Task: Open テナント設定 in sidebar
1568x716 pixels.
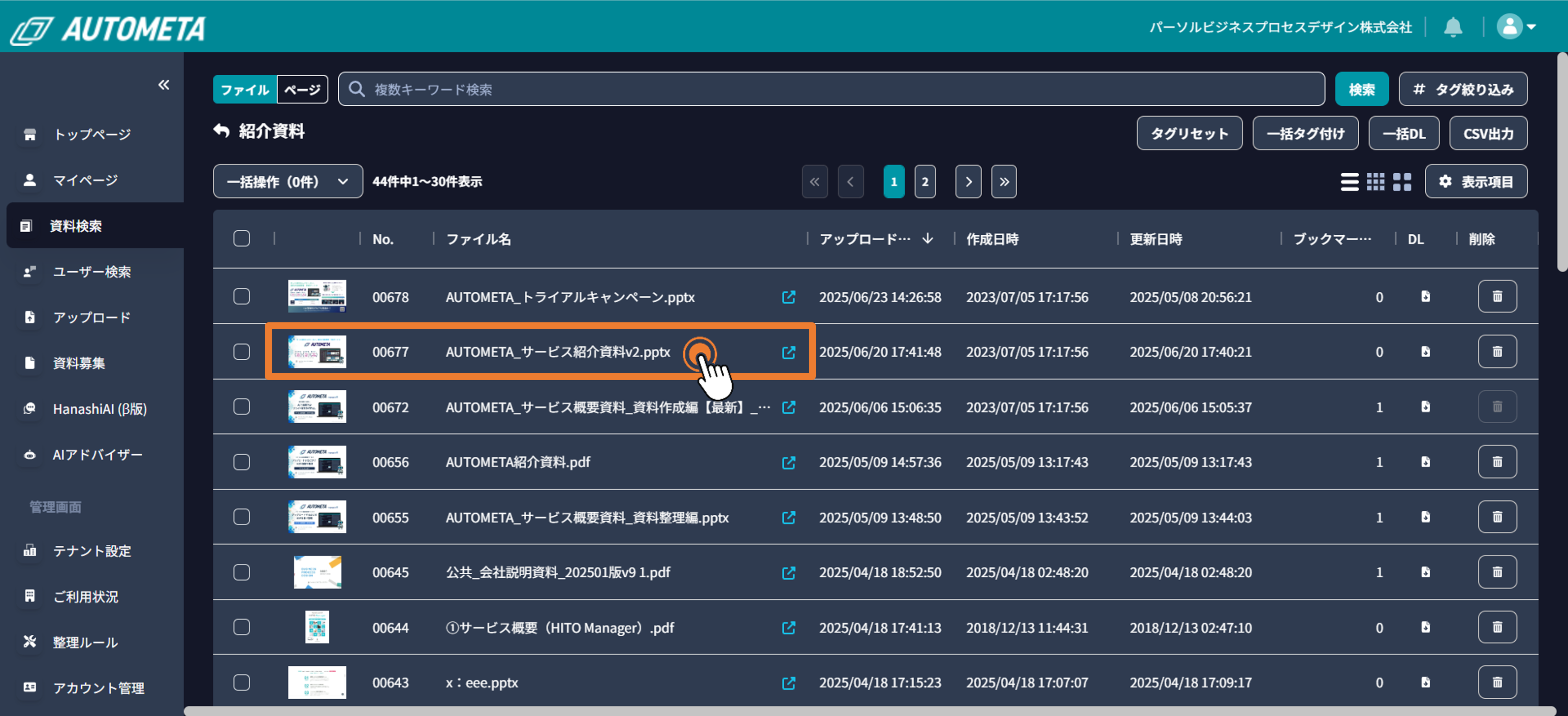Action: tap(92, 551)
